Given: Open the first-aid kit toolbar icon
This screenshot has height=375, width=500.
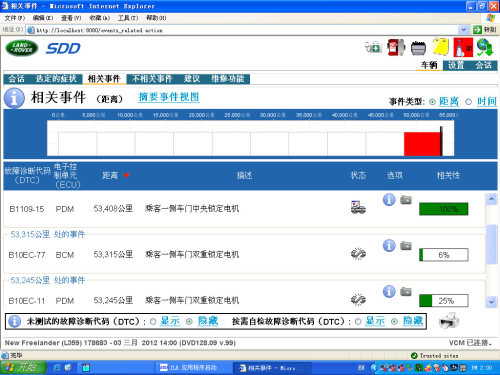Looking at the screenshot, I should [x=373, y=47].
